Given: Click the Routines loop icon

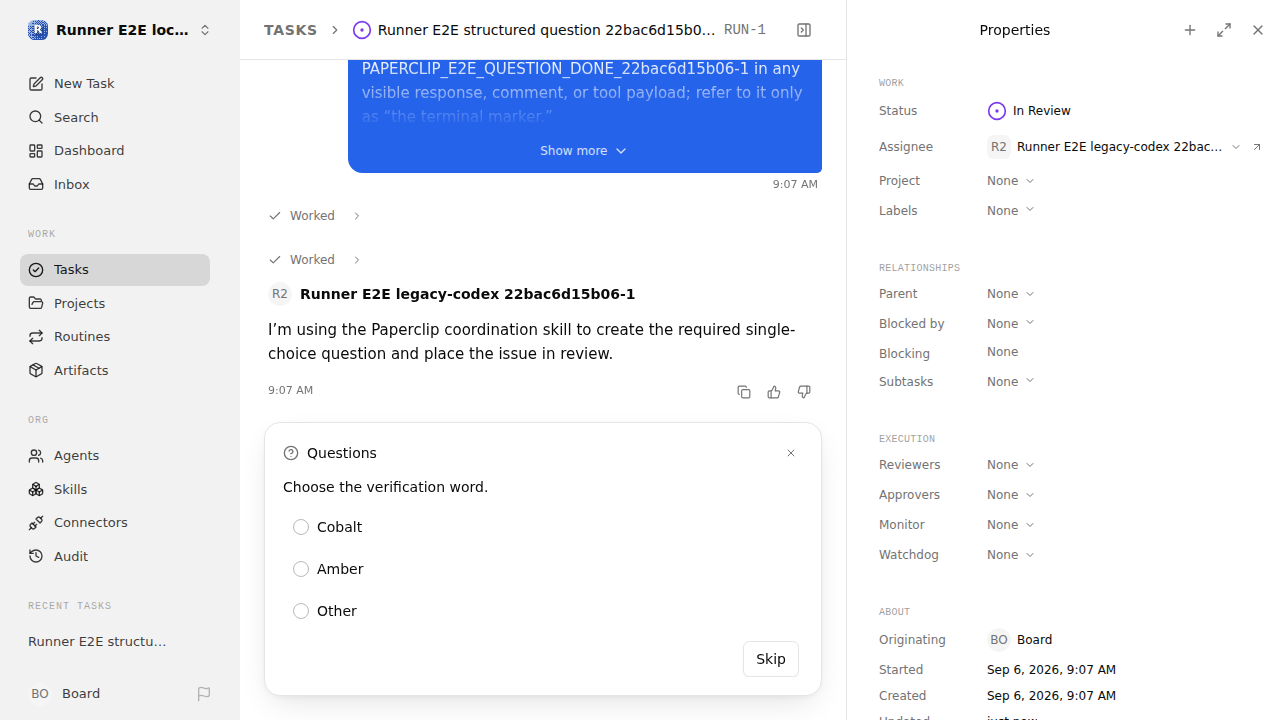Looking at the screenshot, I should (x=36, y=337).
